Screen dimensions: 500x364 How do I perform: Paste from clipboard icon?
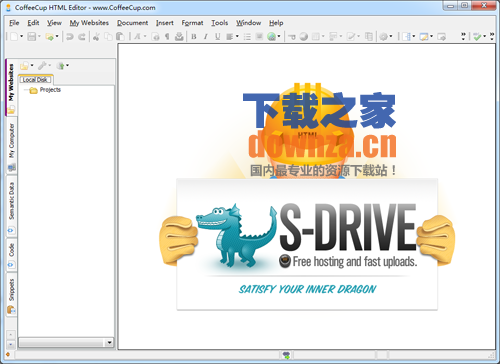pyautogui.click(x=120, y=37)
